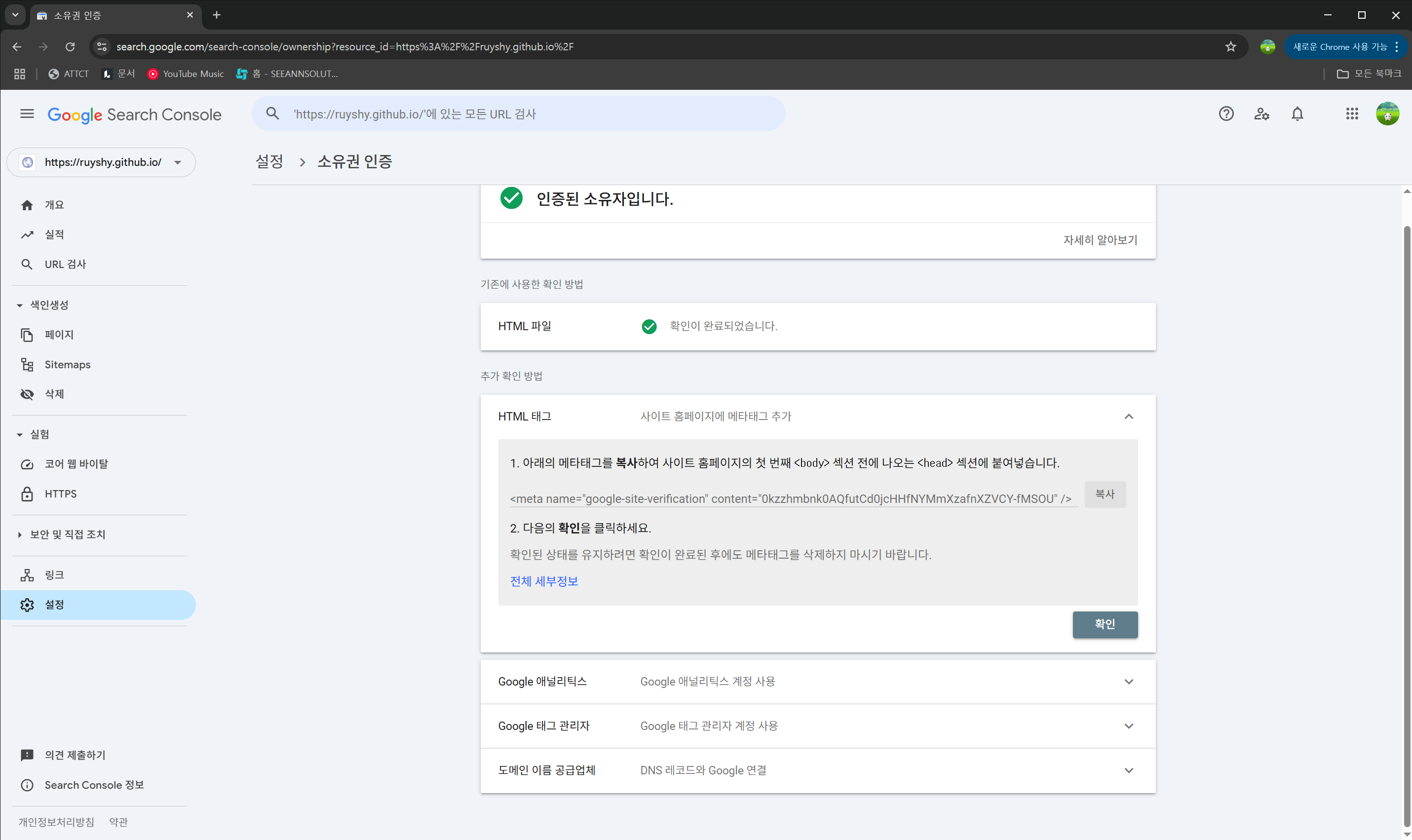Click the user profile avatar
1412x840 pixels.
[1388, 114]
